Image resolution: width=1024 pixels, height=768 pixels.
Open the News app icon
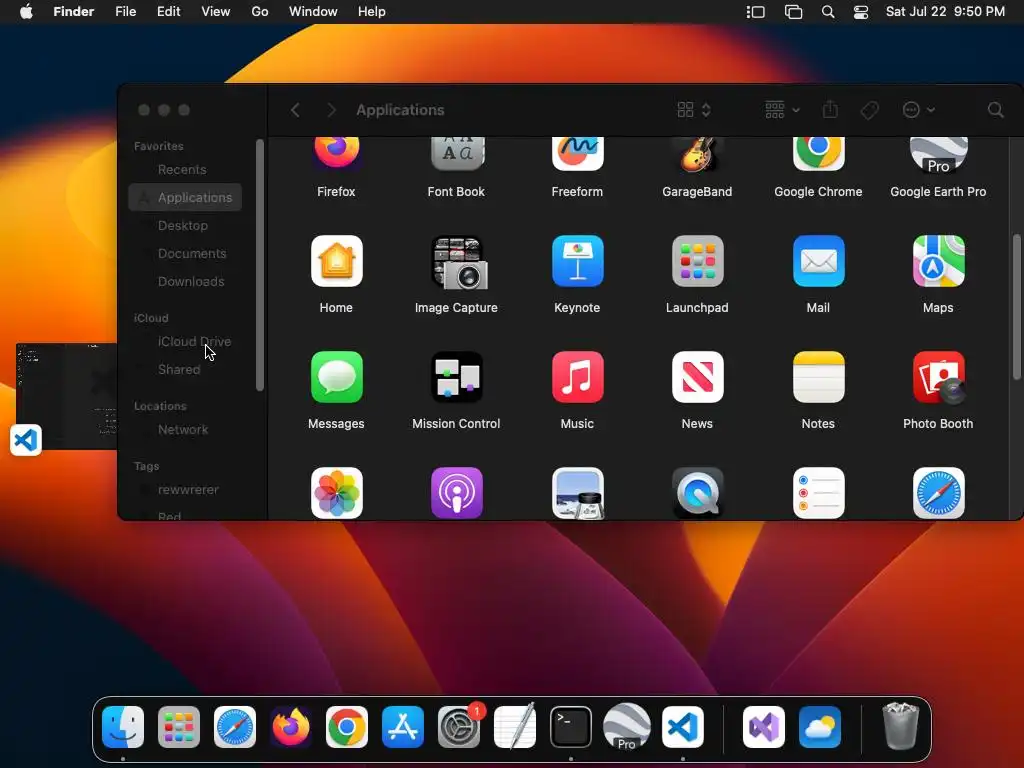coord(697,377)
